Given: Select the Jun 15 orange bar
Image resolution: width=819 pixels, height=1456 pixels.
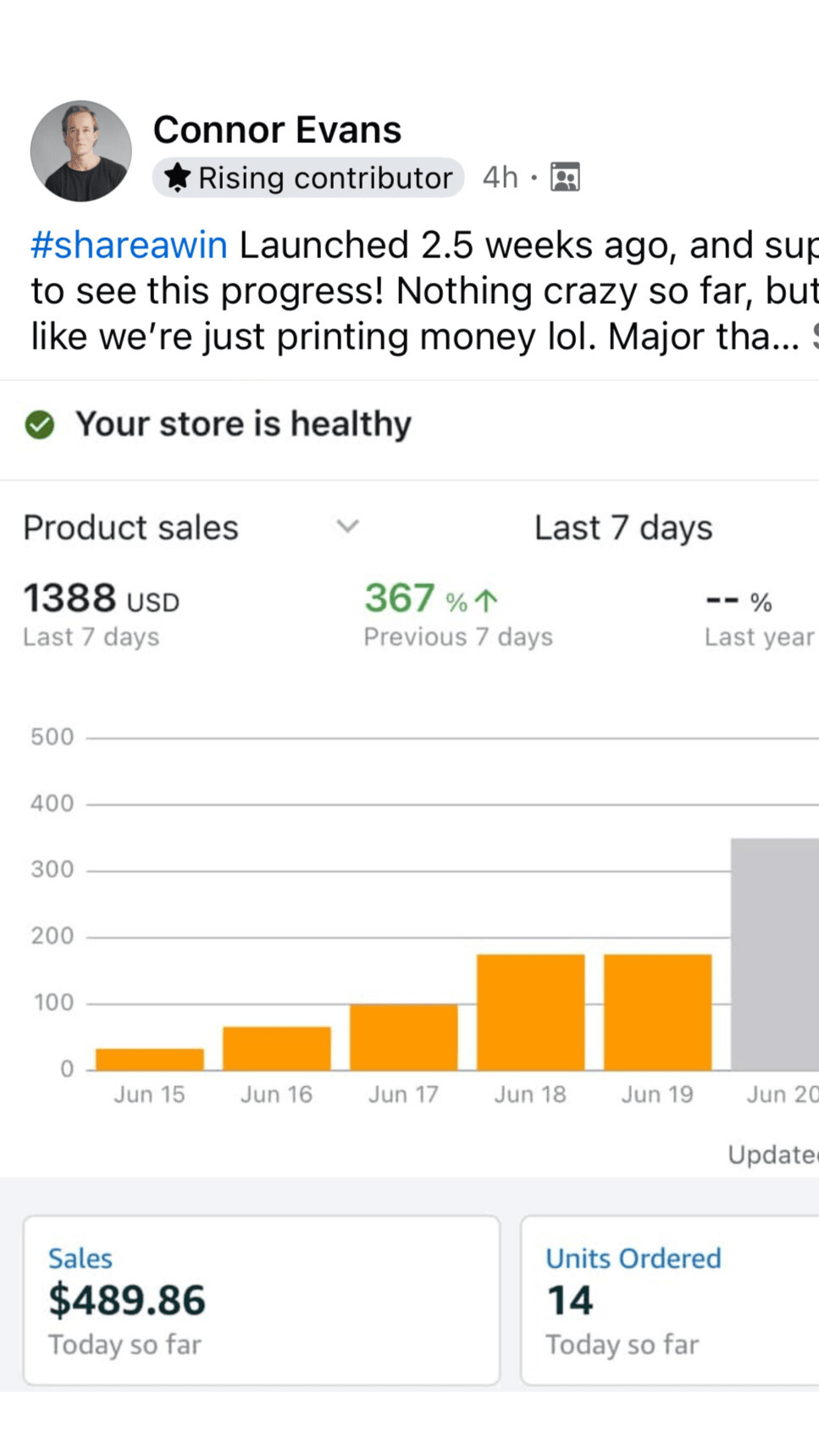Looking at the screenshot, I should (150, 1059).
